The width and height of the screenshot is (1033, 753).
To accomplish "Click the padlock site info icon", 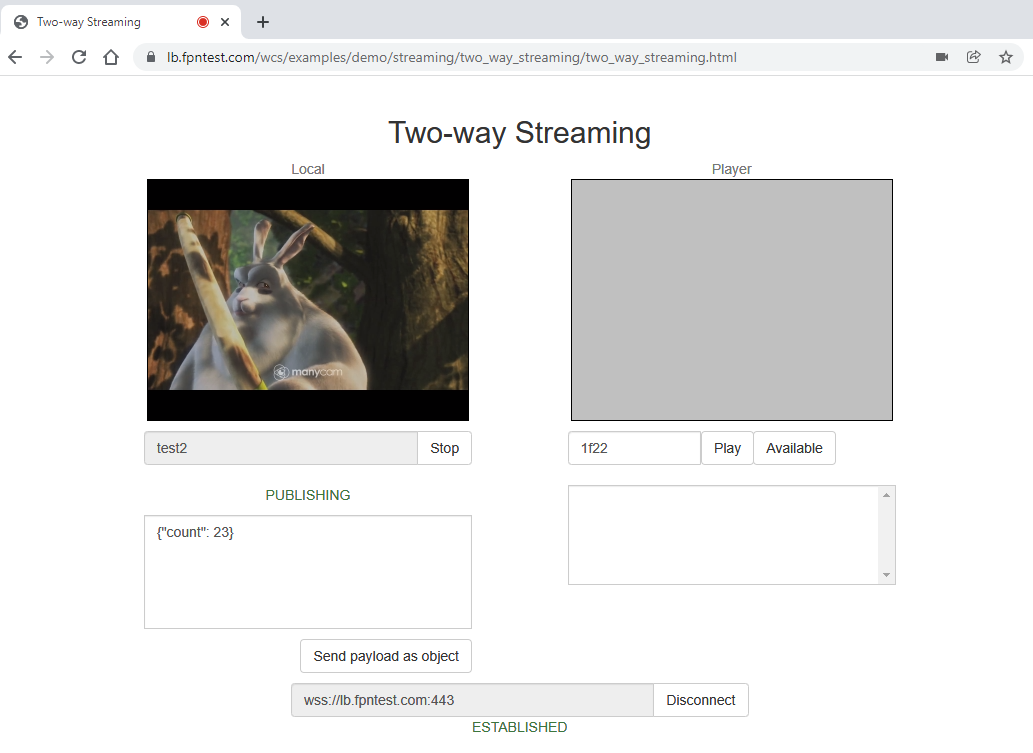I will point(152,57).
